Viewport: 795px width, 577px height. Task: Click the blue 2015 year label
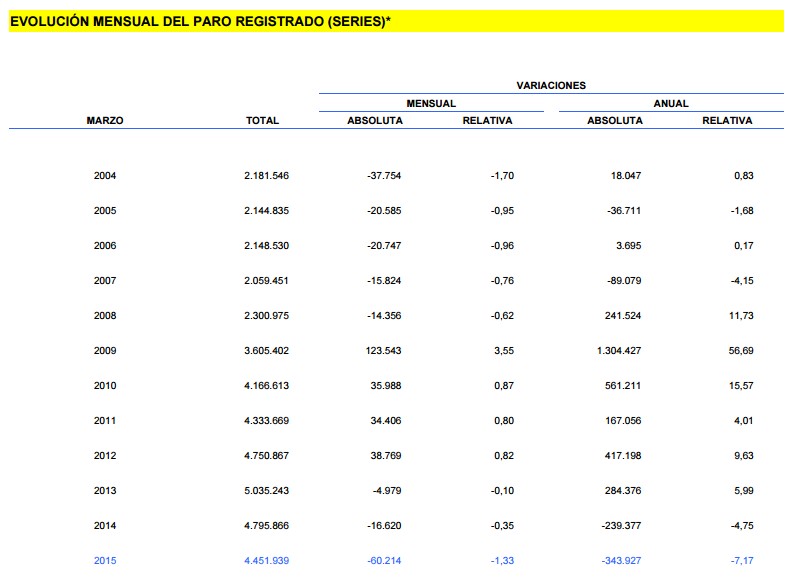pos(105,561)
